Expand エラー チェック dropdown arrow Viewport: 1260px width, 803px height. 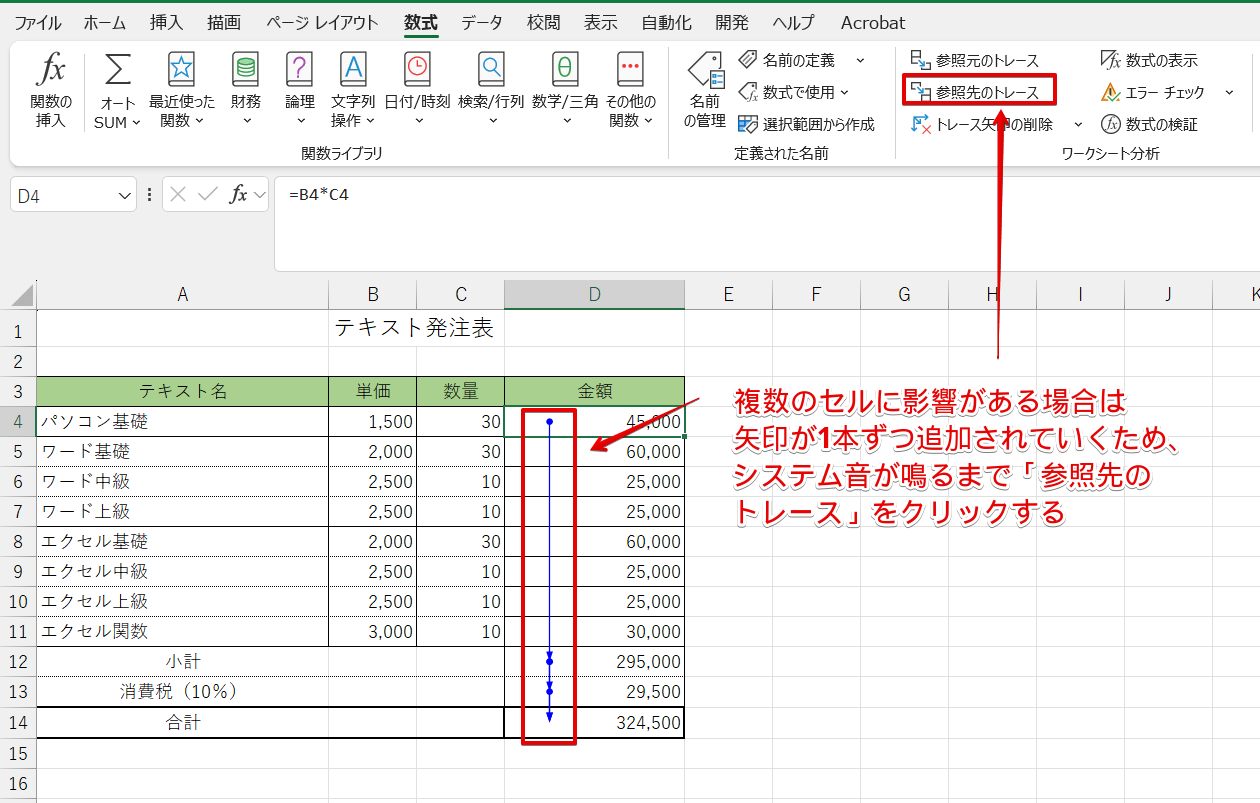tap(1228, 92)
